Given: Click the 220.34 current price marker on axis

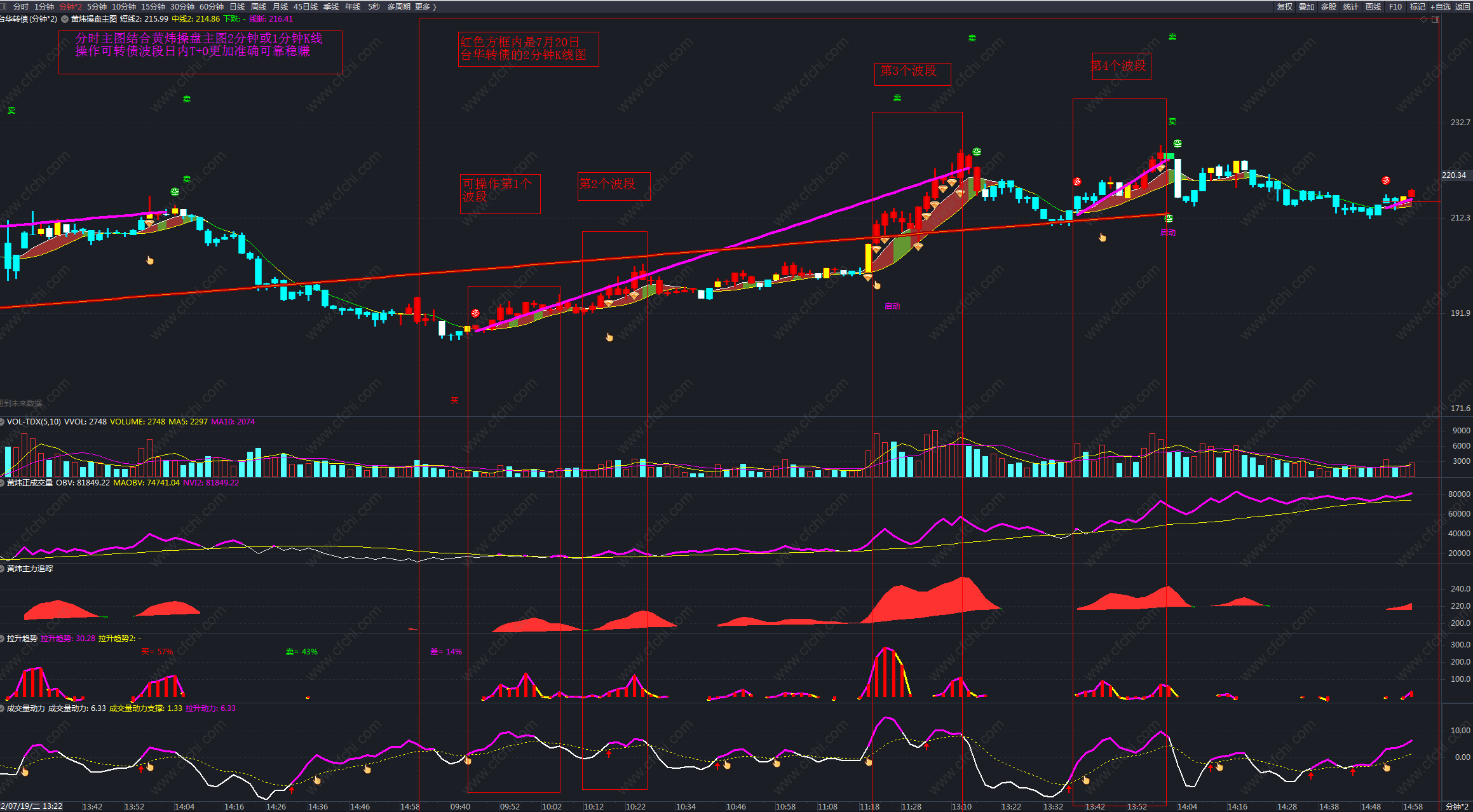Looking at the screenshot, I should click(x=1454, y=175).
